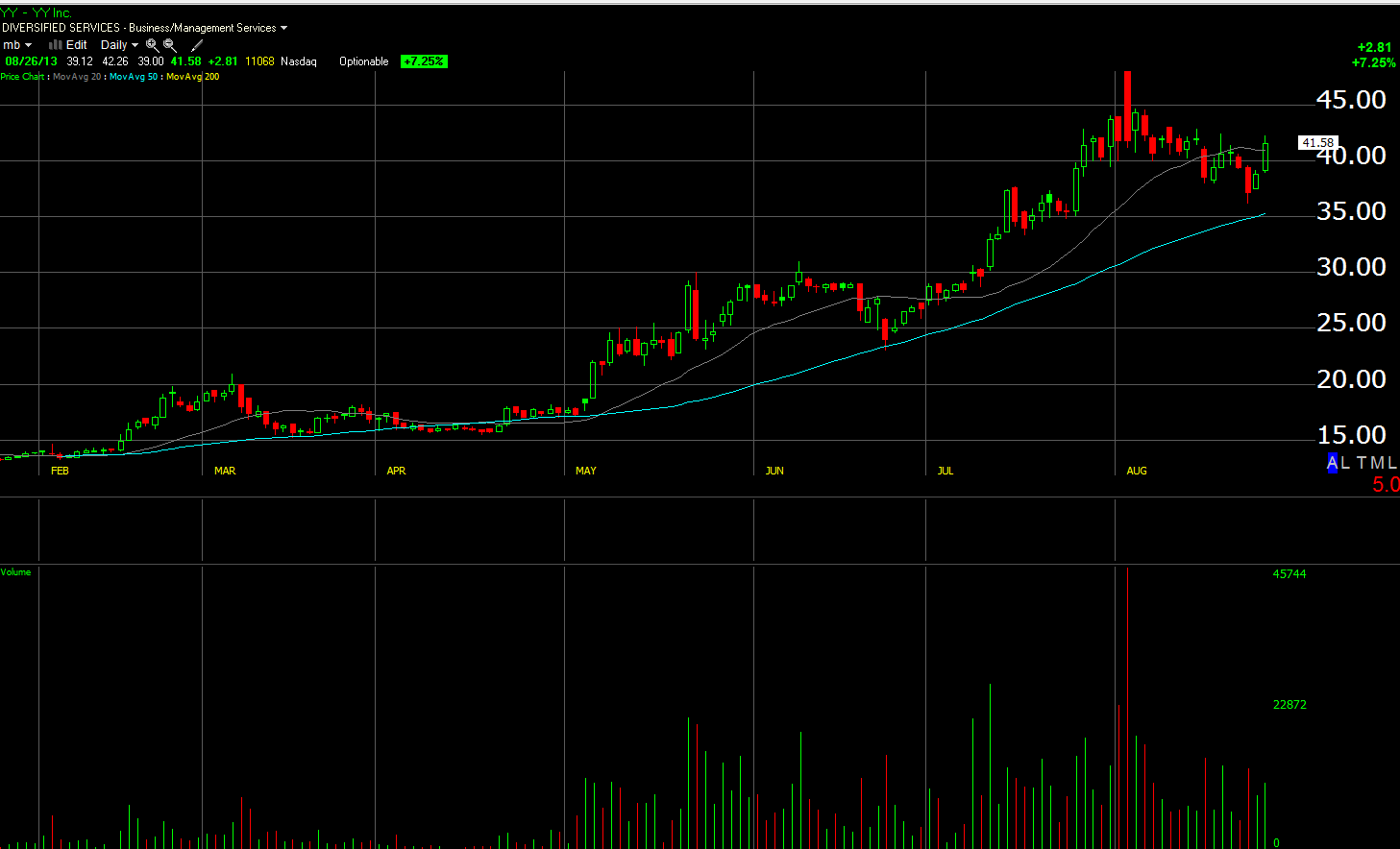The height and width of the screenshot is (849, 1400).
Task: Click the bar chart icon beside Edit
Action: point(56,45)
